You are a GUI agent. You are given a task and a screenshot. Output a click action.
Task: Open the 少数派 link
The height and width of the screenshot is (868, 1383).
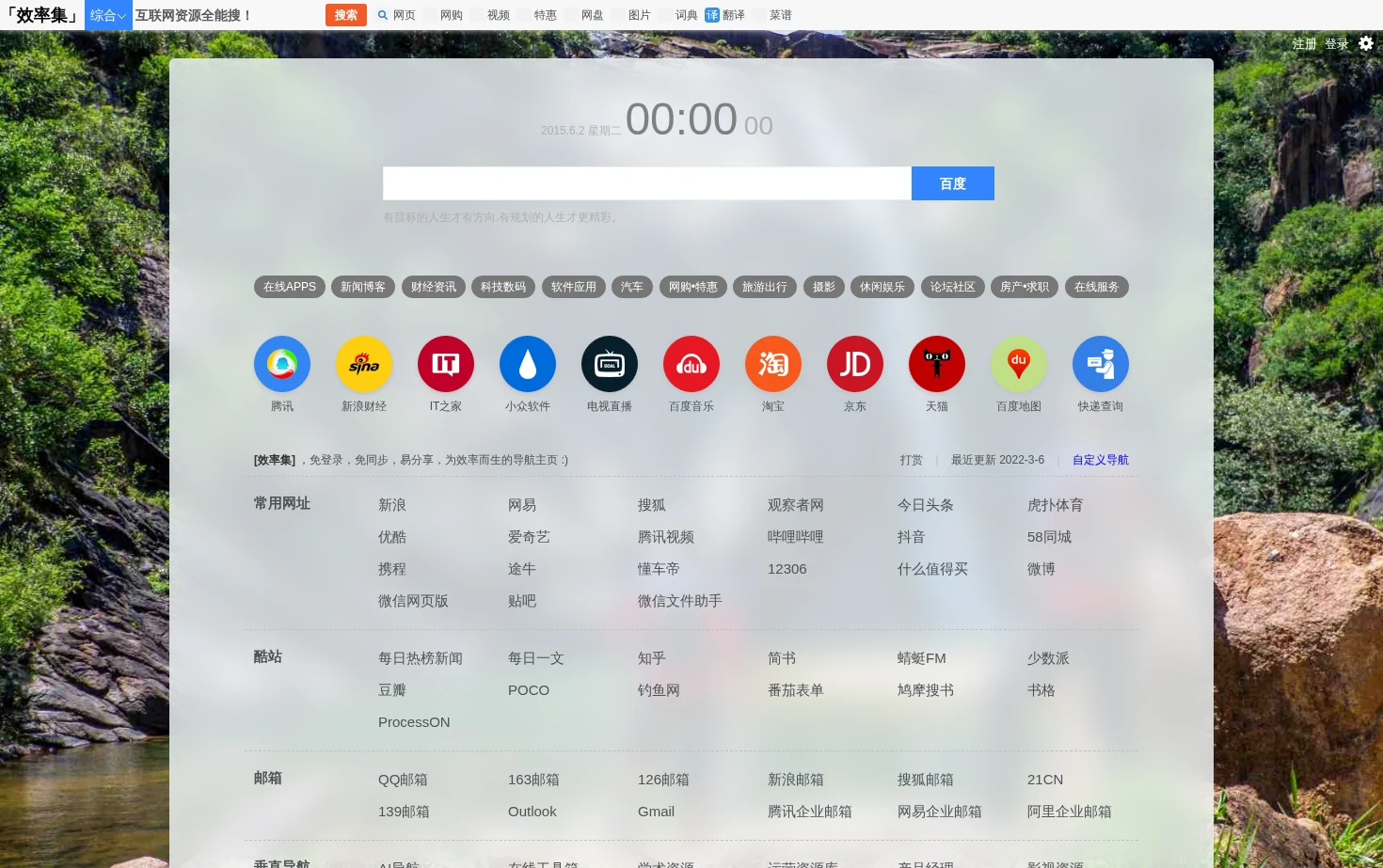(x=1048, y=658)
